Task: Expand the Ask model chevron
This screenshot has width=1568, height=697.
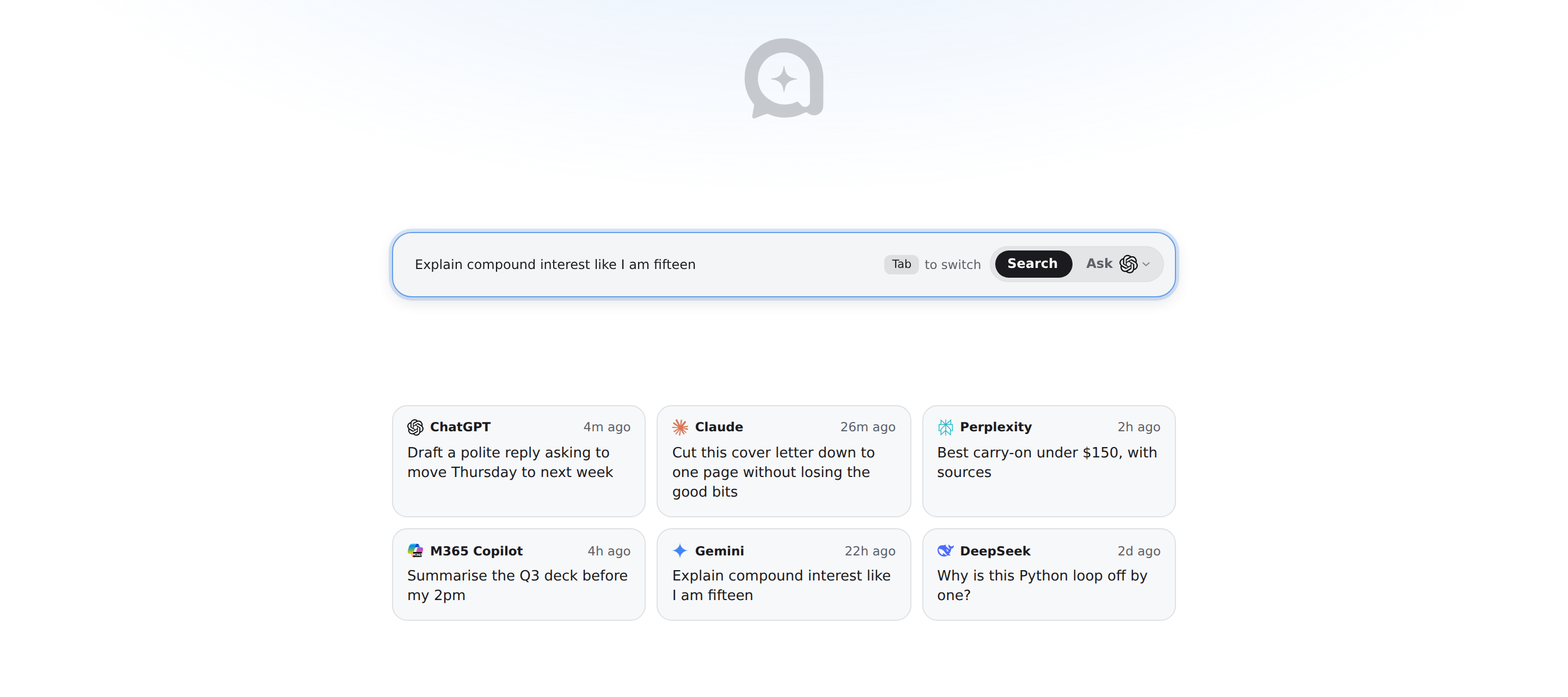Action: point(1146,264)
